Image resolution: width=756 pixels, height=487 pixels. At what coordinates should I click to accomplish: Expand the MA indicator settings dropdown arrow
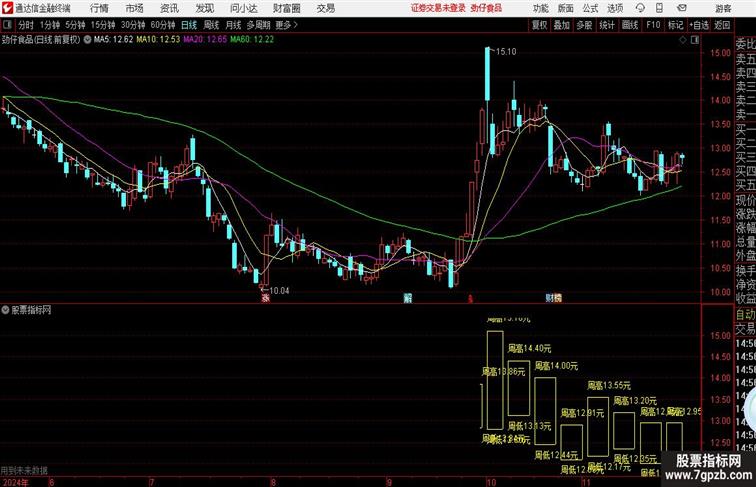coord(87,40)
